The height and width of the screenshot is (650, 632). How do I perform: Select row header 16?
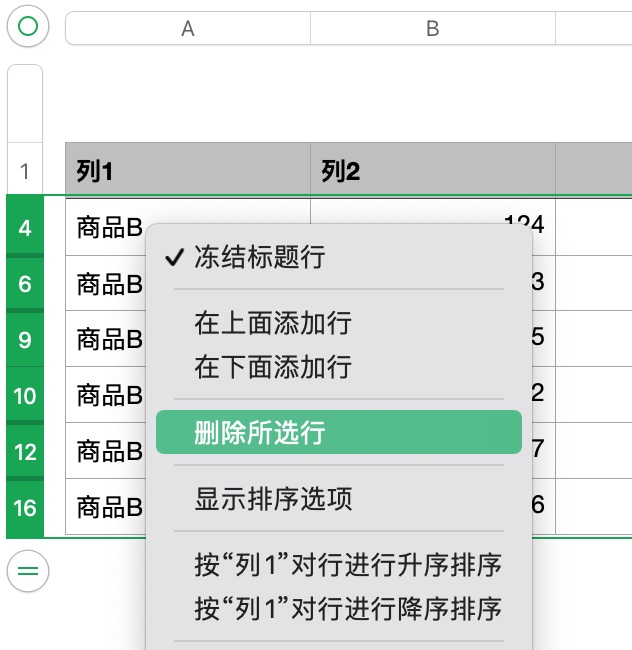25,508
